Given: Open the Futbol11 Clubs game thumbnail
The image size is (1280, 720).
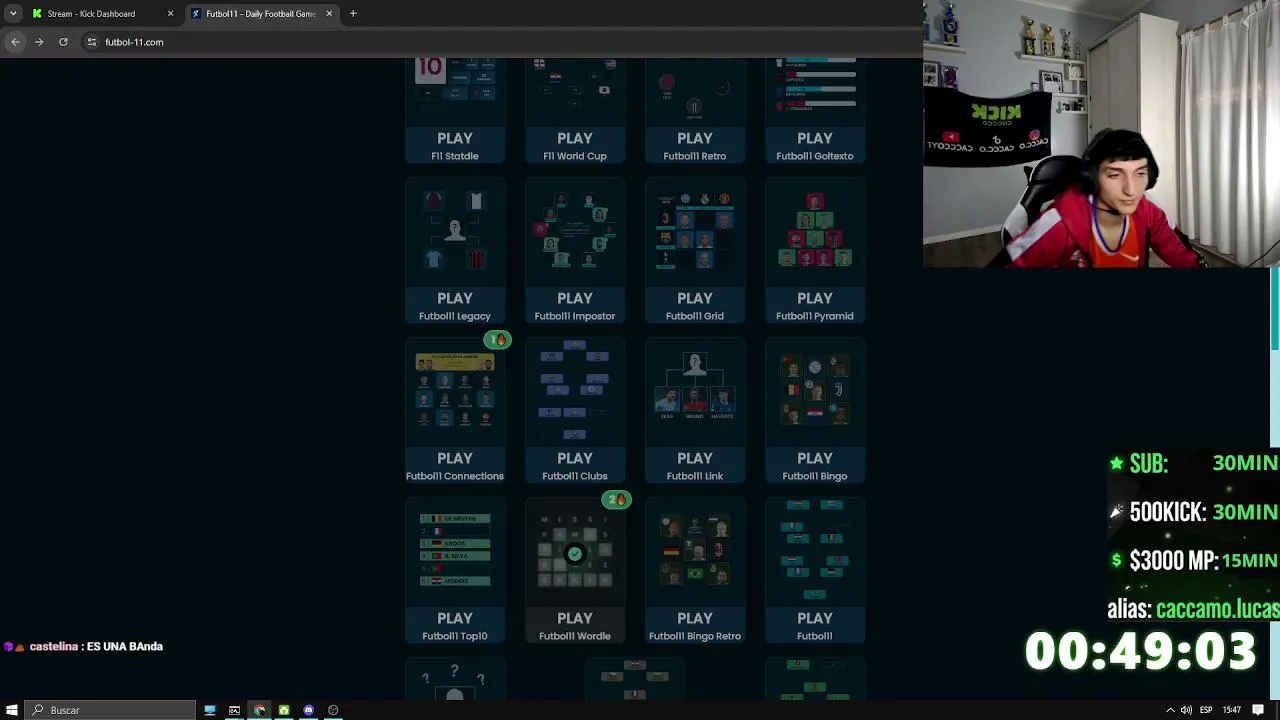Looking at the screenshot, I should click(575, 392).
